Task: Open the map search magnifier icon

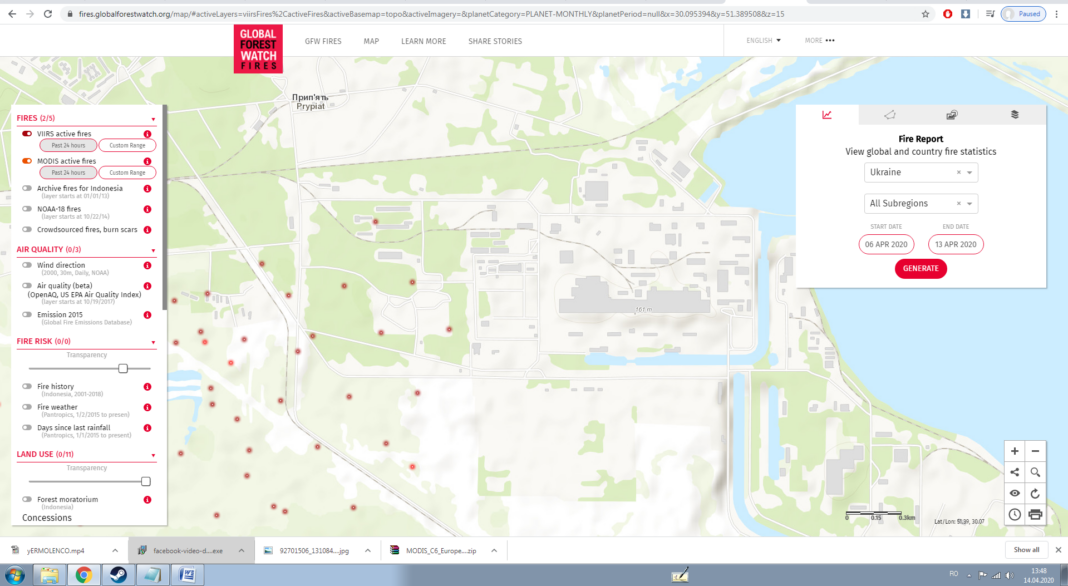Action: pos(1035,472)
